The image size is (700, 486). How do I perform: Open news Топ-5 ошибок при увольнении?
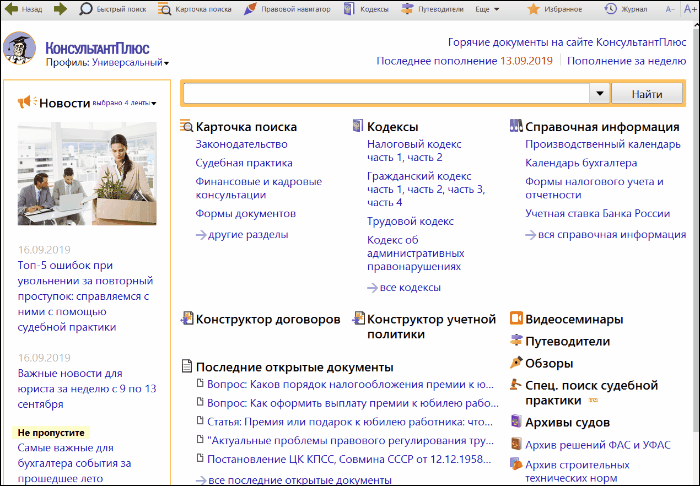click(85, 296)
